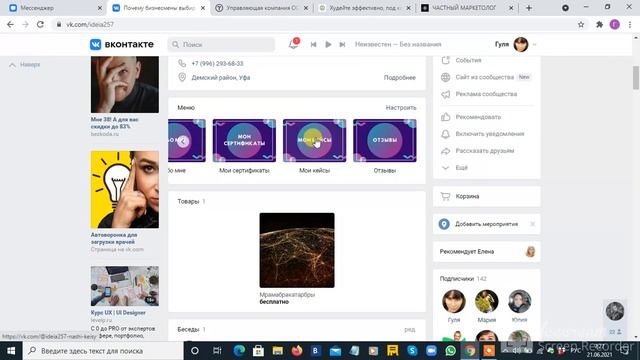The height and width of the screenshot is (360, 640).
Task: Click the page vertical scrollbar thumb
Action: tap(636, 77)
